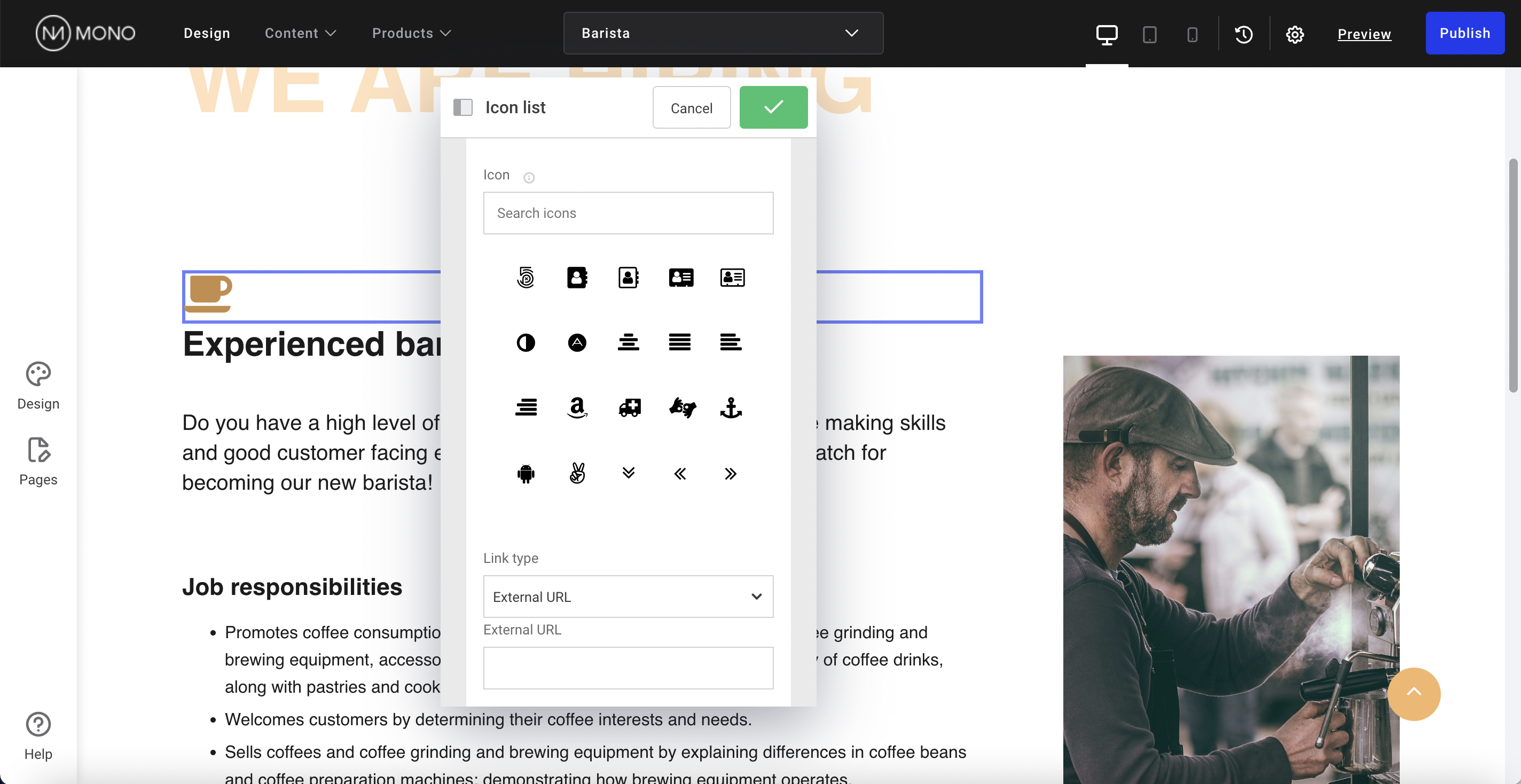
Task: Select the ambulance icon
Action: click(x=630, y=407)
